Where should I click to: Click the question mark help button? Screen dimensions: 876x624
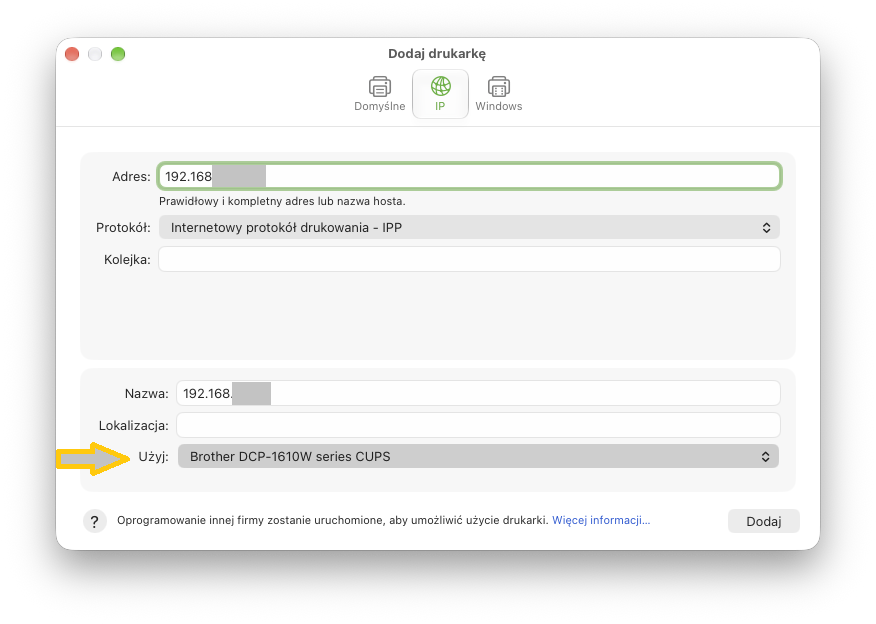(94, 521)
